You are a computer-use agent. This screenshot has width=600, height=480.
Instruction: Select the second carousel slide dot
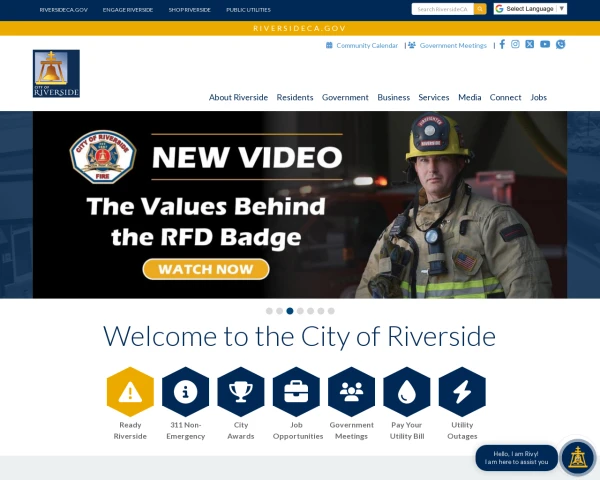[x=280, y=311]
